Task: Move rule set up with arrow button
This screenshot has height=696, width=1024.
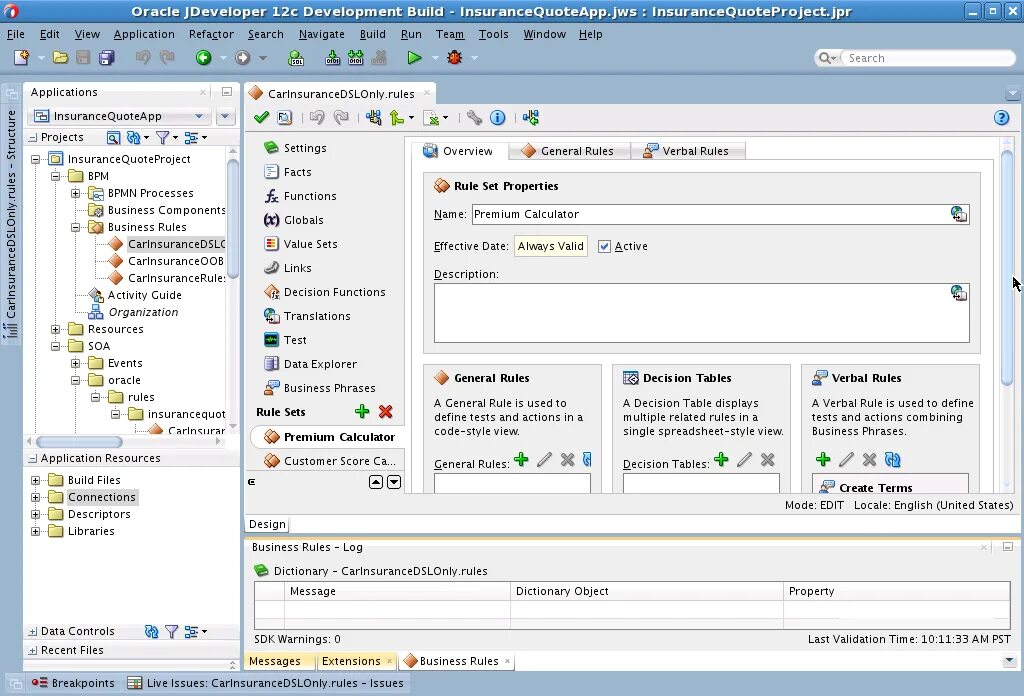Action: (376, 482)
